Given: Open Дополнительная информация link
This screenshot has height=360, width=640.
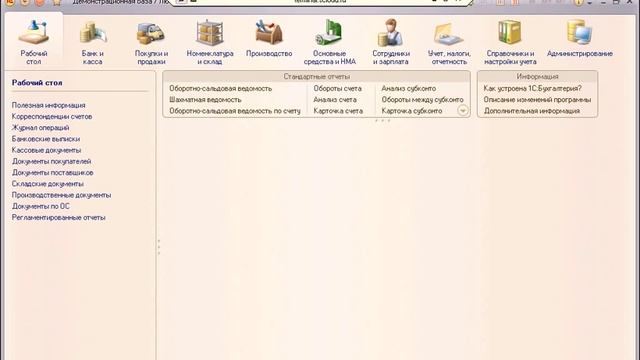Looking at the screenshot, I should [532, 111].
